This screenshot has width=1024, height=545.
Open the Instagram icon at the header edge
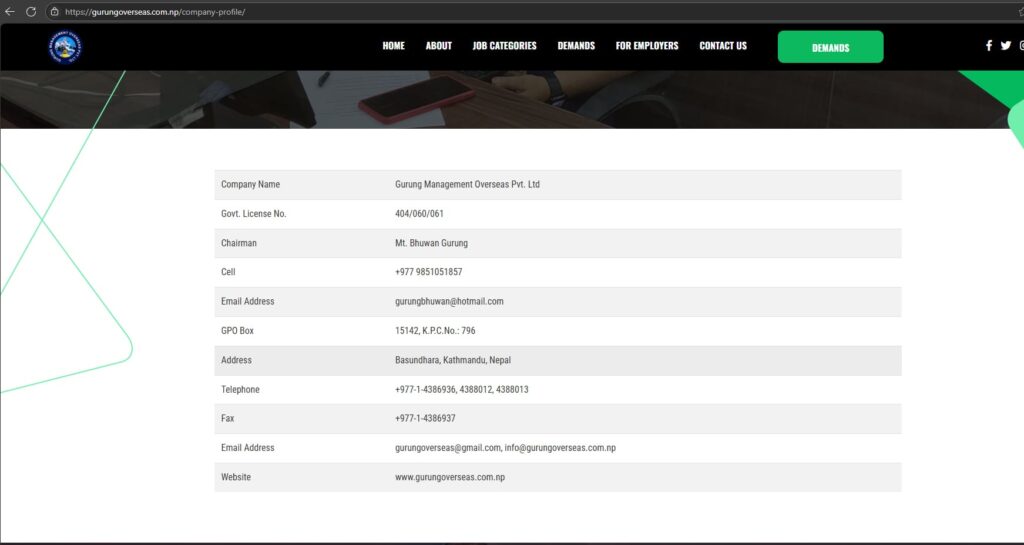1021,46
